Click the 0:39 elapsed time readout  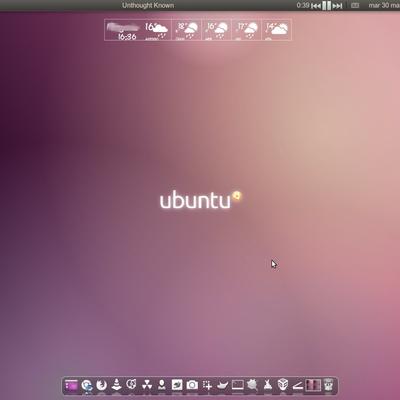pos(303,5)
